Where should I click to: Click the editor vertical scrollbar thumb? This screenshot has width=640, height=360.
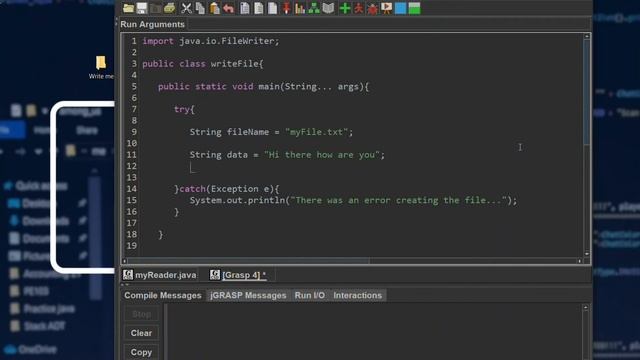coord(587,92)
